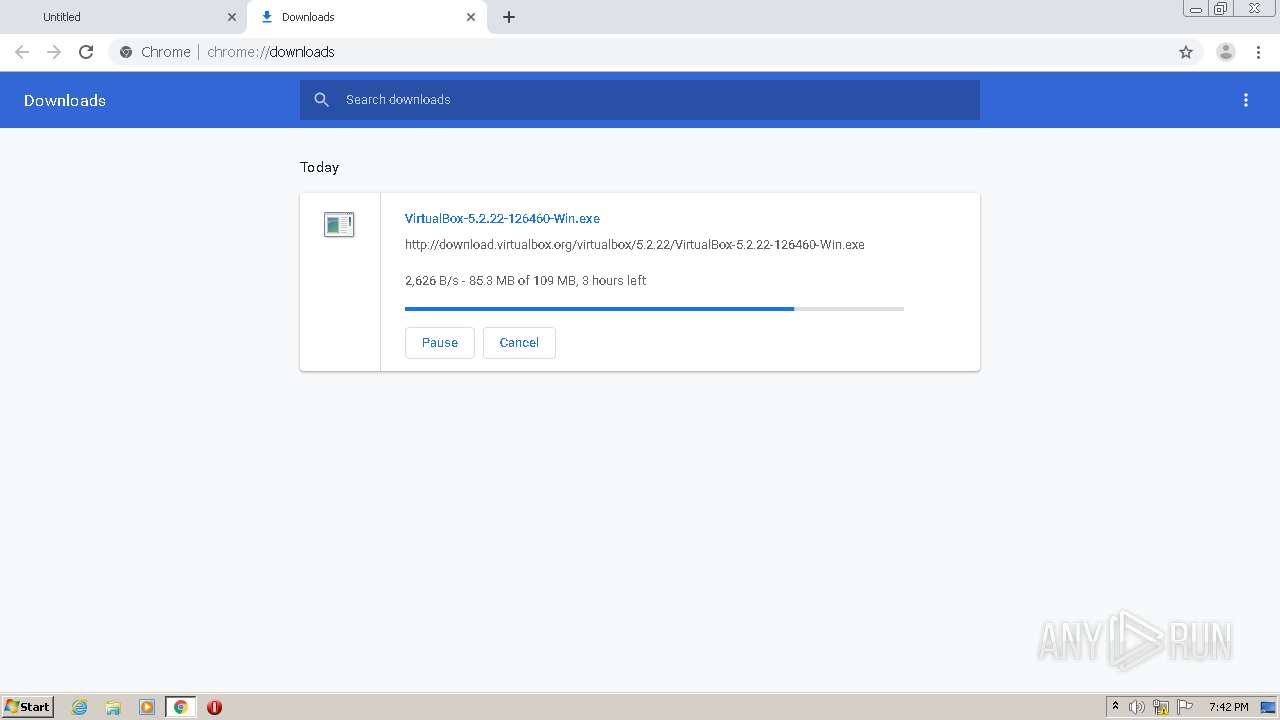Click the red Opera taskbar icon
1280x720 pixels.
pyautogui.click(x=214, y=707)
